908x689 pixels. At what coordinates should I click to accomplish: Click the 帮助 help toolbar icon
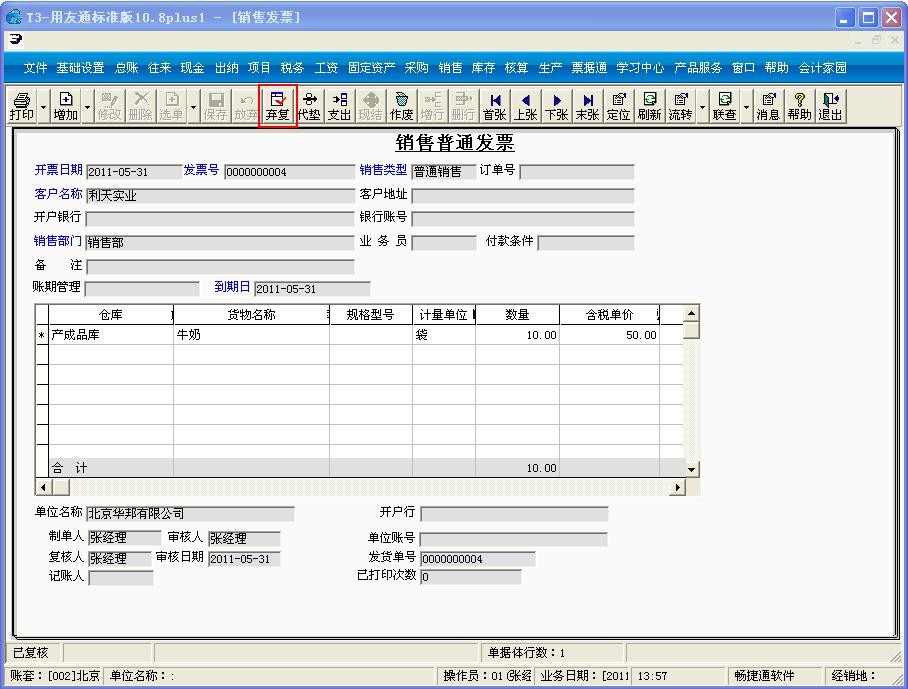799,106
